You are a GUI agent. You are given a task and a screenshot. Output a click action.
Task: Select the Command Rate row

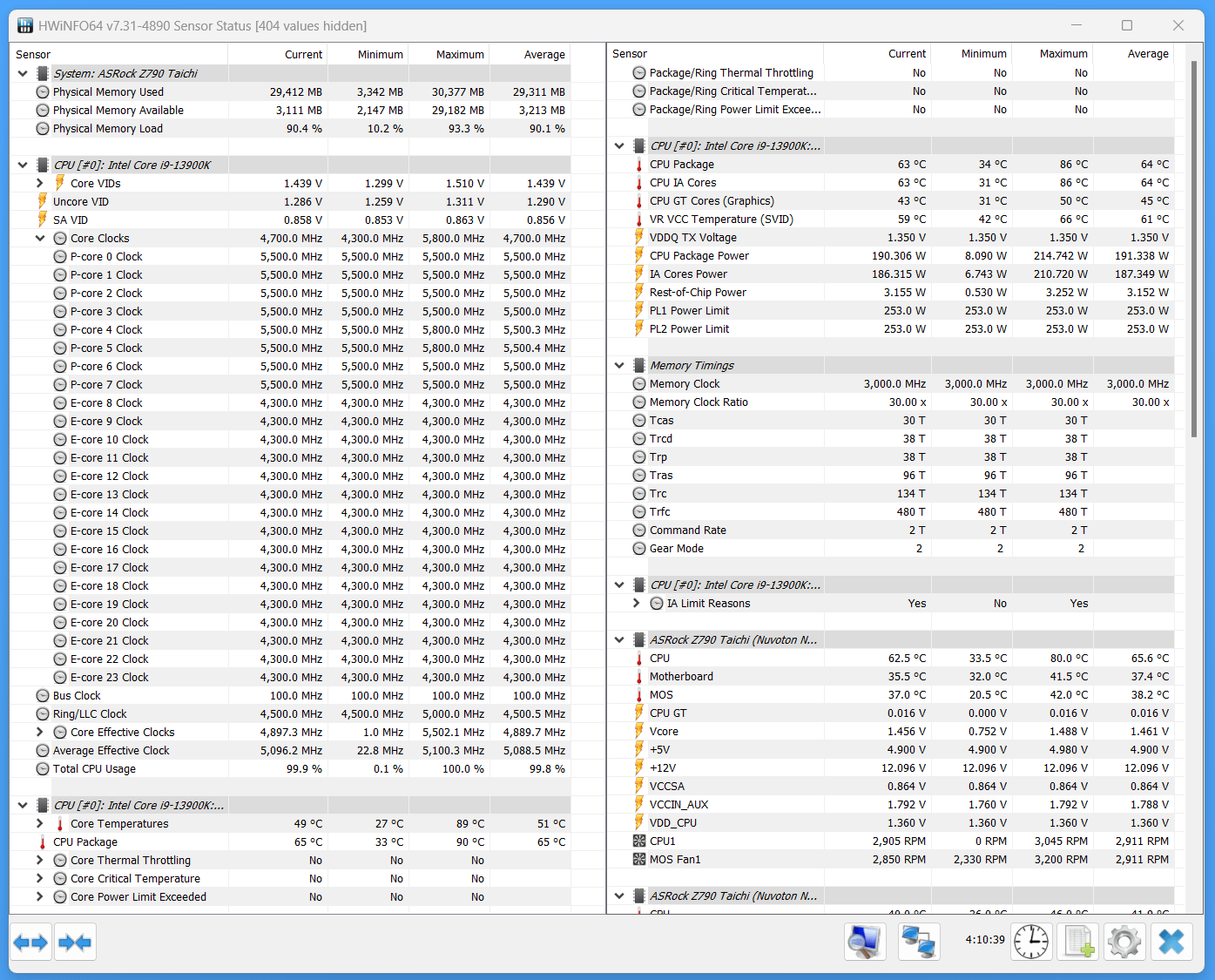point(890,531)
